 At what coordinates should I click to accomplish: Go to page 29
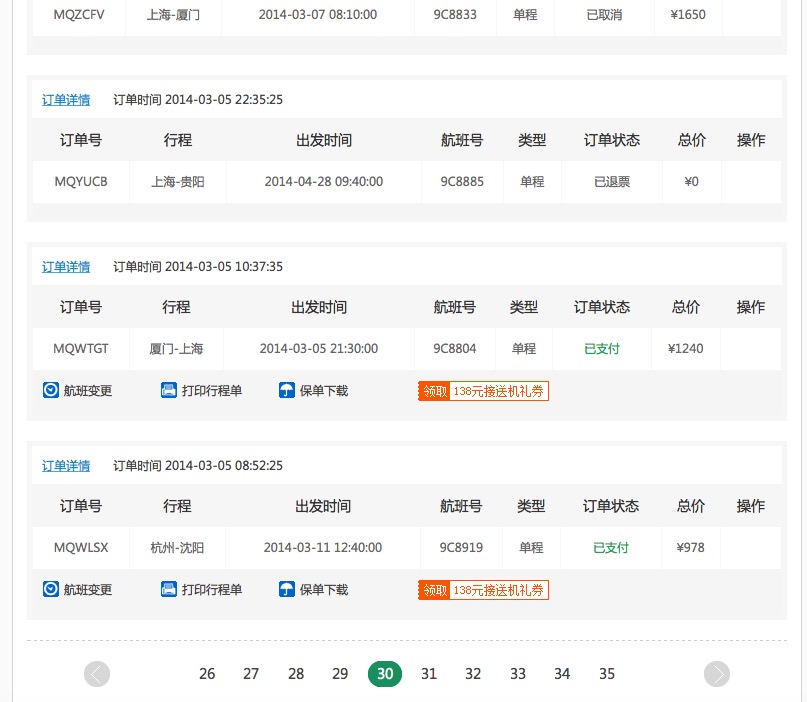coord(340,674)
